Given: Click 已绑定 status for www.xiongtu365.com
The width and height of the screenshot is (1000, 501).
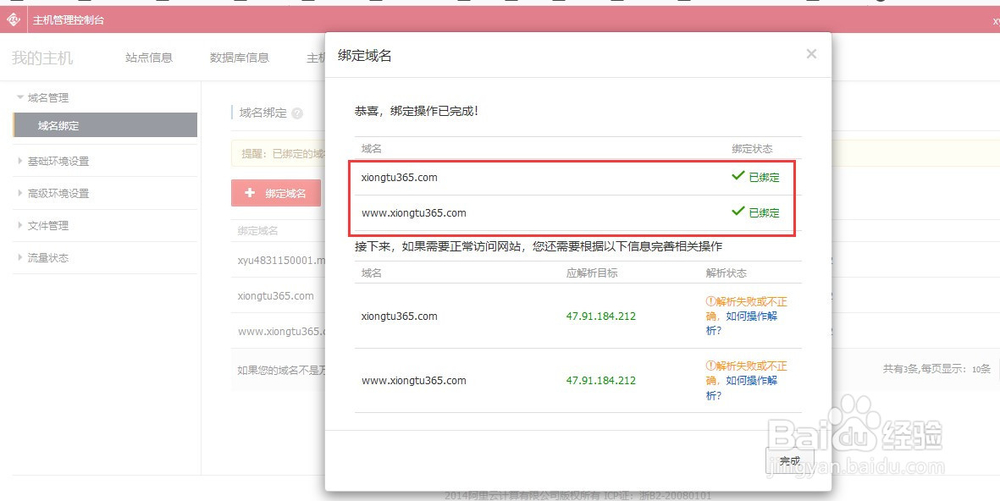Looking at the screenshot, I should point(756,212).
